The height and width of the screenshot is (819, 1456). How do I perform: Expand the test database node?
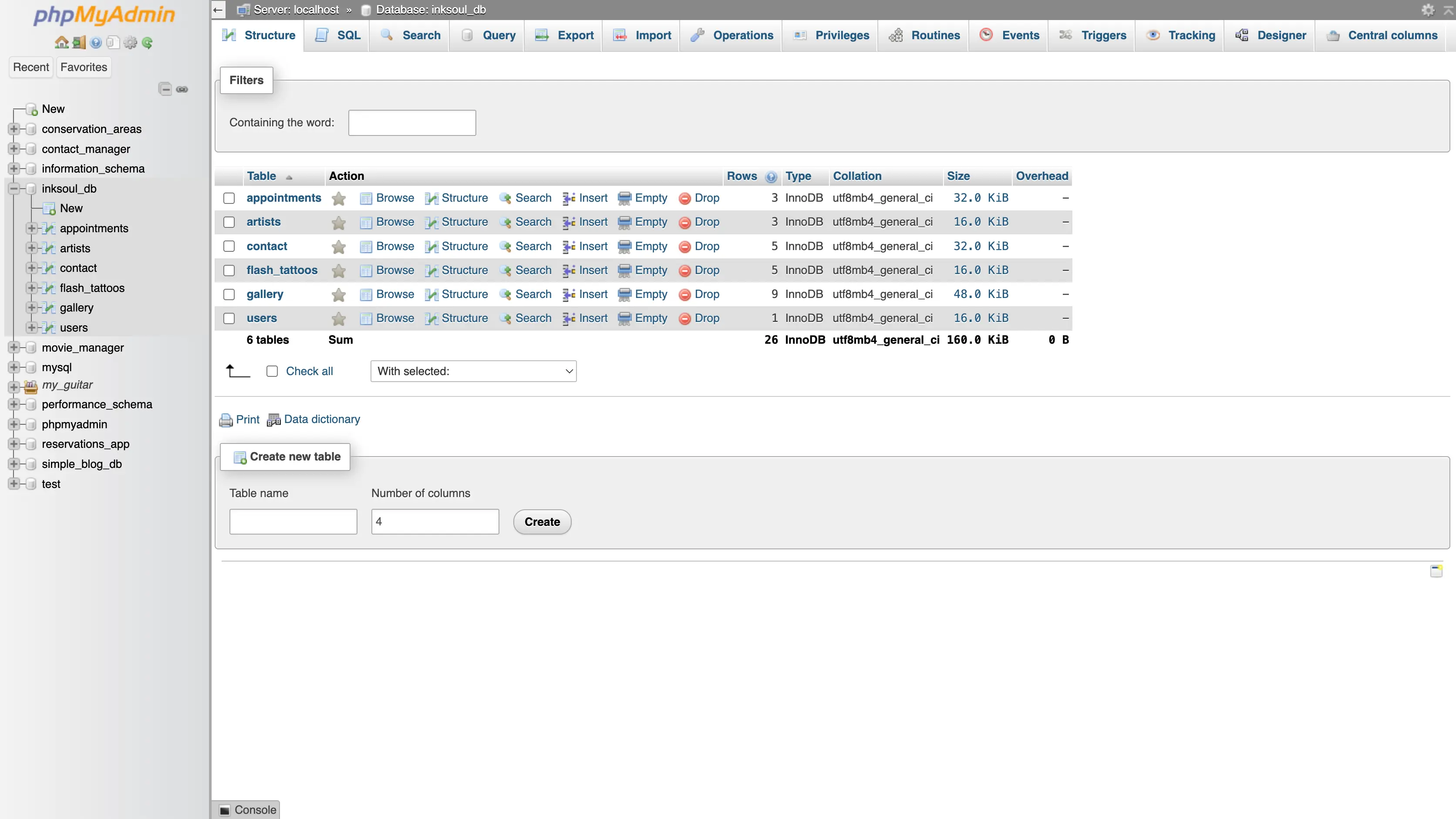pyautogui.click(x=14, y=484)
